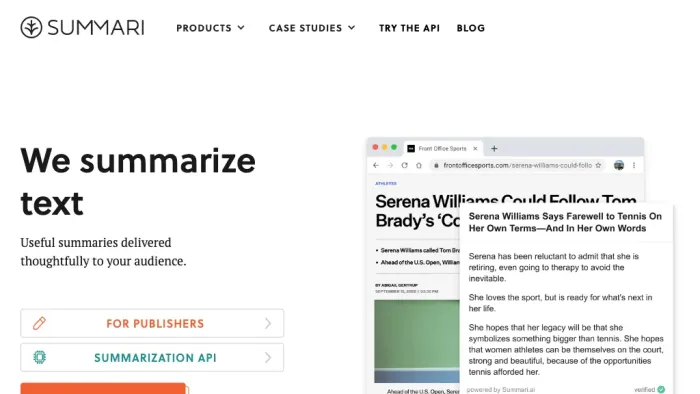The width and height of the screenshot is (700, 394).
Task: Click the browser back arrow in mockup
Action: [x=376, y=165]
